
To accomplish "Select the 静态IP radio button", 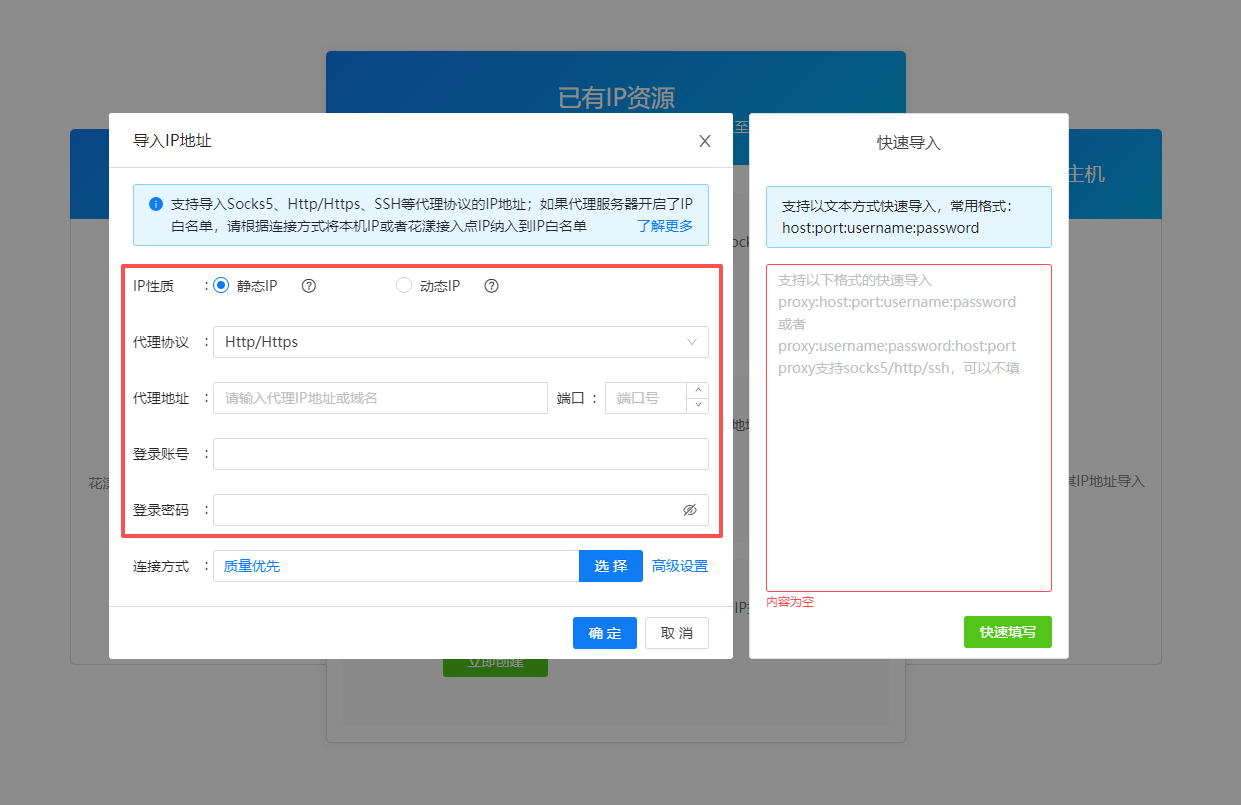I will 220,285.
